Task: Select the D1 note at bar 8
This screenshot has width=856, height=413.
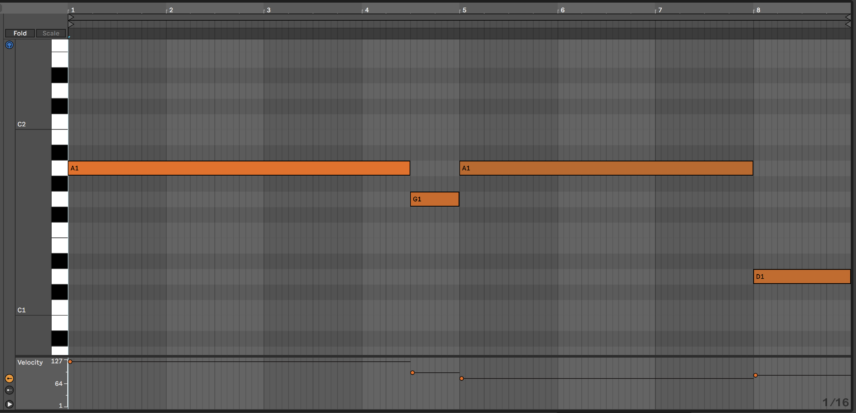Action: [802, 277]
